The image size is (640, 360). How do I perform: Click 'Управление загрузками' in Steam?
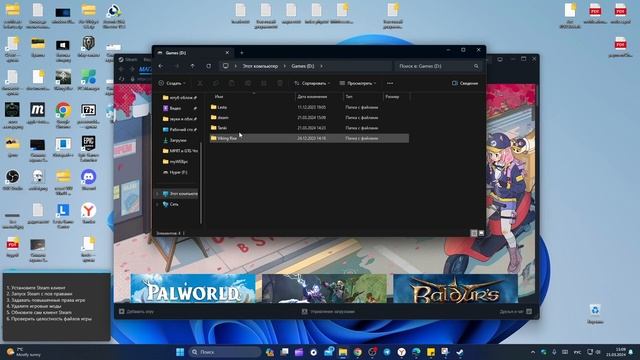[x=328, y=311]
